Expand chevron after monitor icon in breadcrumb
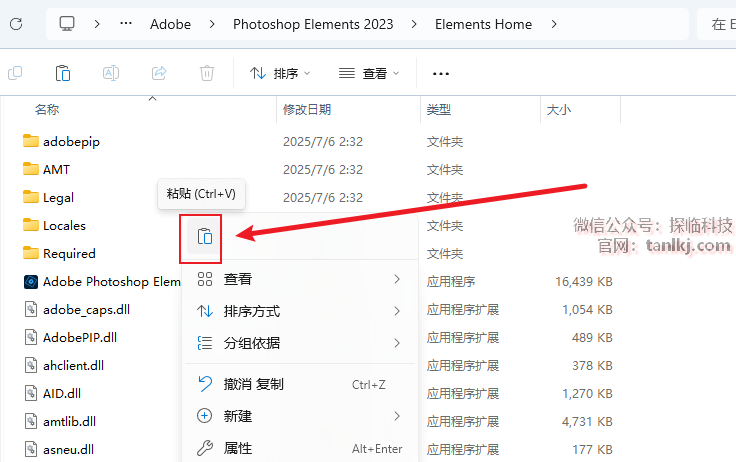736x462 pixels. 97,24
